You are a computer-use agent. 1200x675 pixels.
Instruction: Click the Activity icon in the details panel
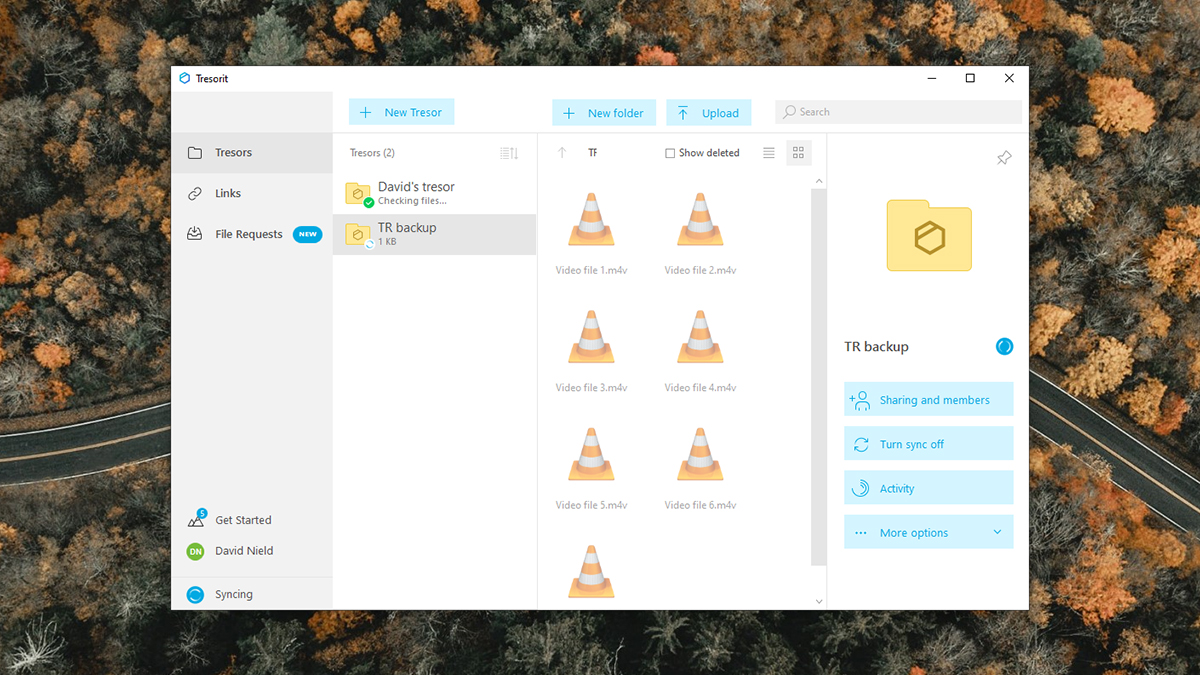[860, 487]
